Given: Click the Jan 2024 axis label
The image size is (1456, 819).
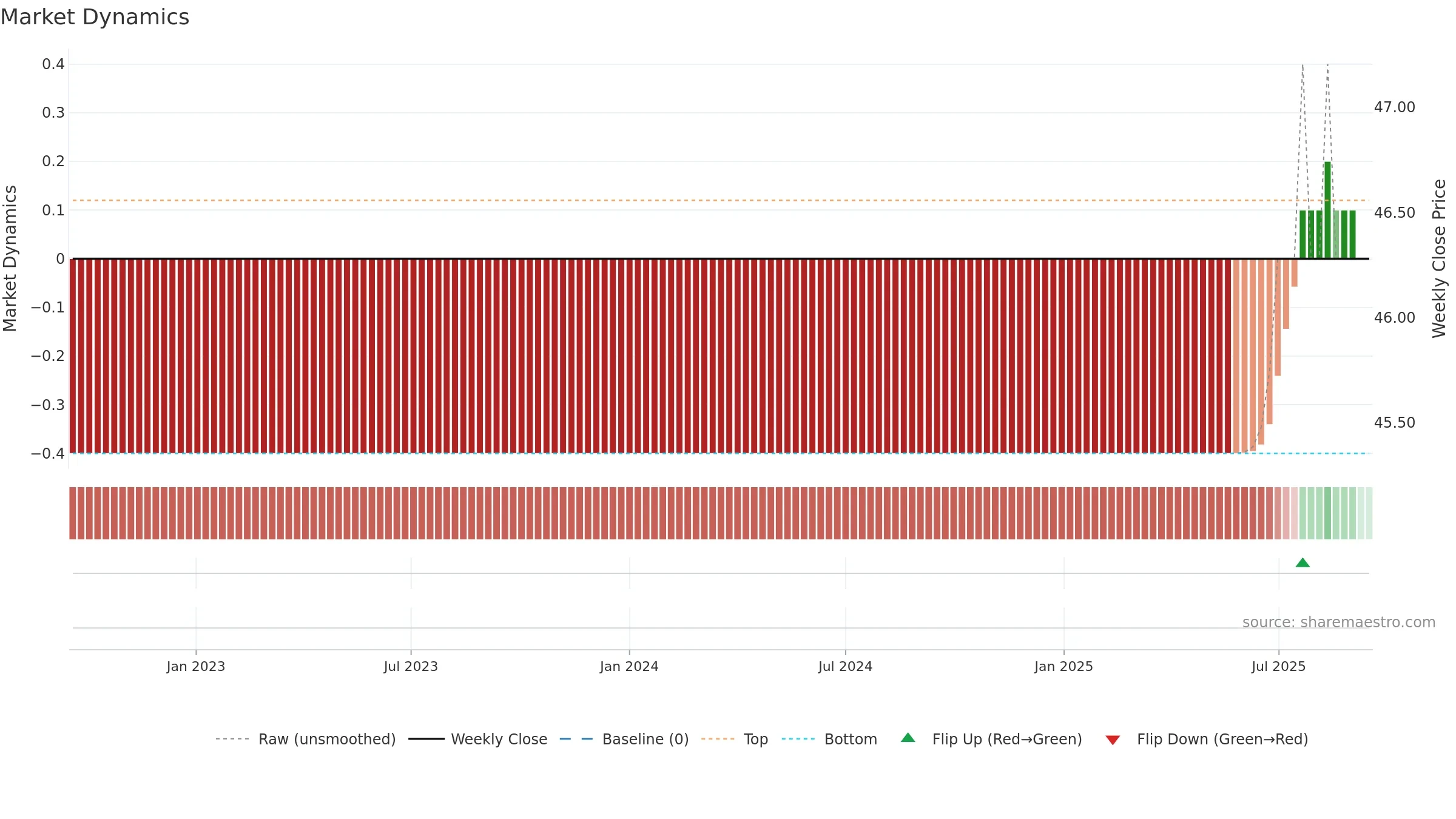Looking at the screenshot, I should (x=629, y=667).
